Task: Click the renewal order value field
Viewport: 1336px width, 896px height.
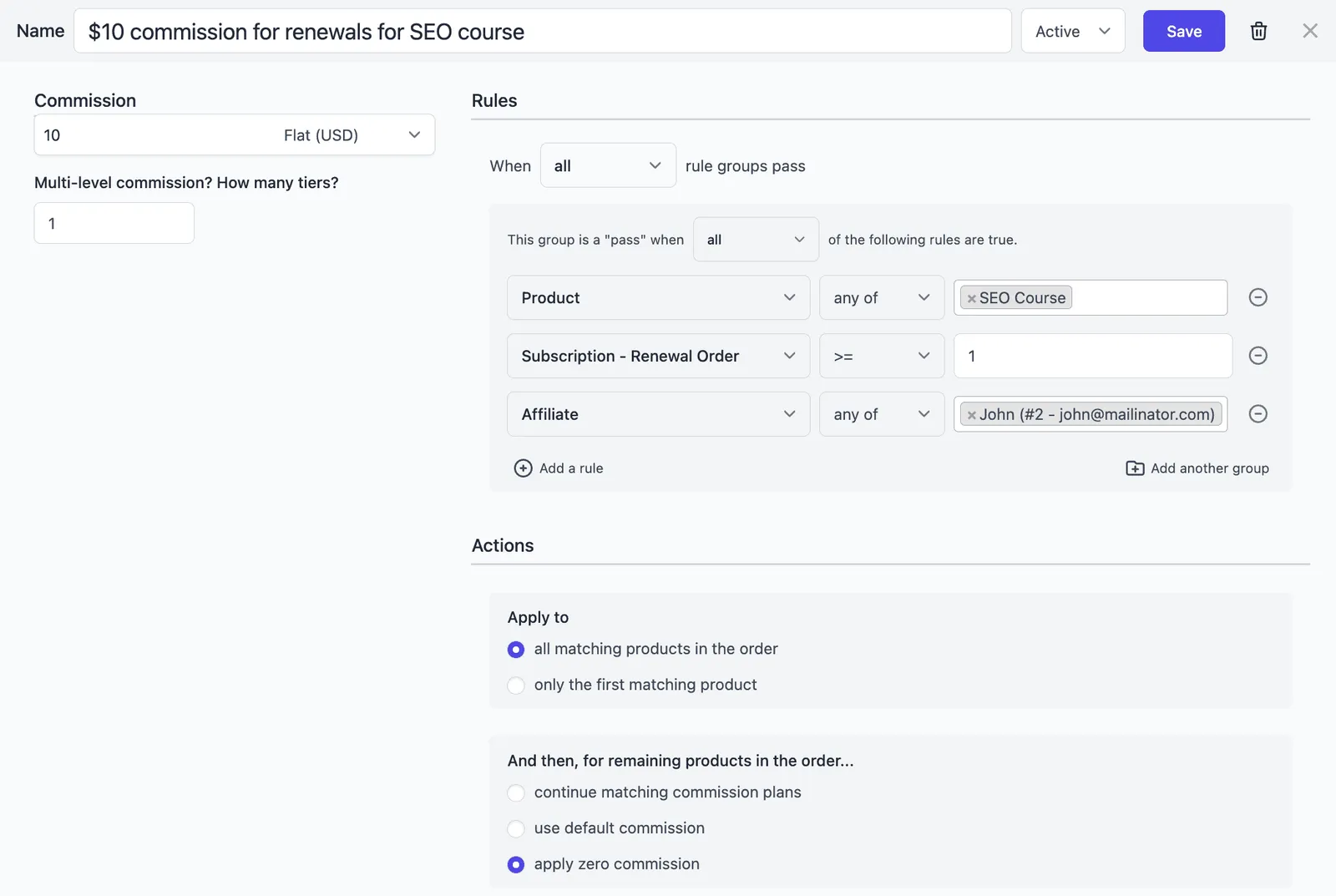Action: (1093, 357)
